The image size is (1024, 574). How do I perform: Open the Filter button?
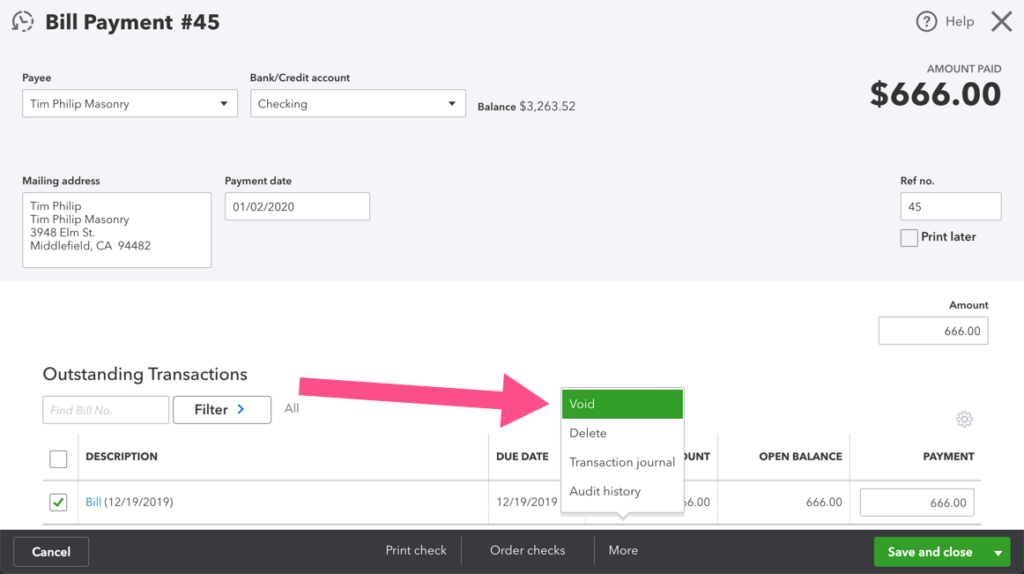222,409
